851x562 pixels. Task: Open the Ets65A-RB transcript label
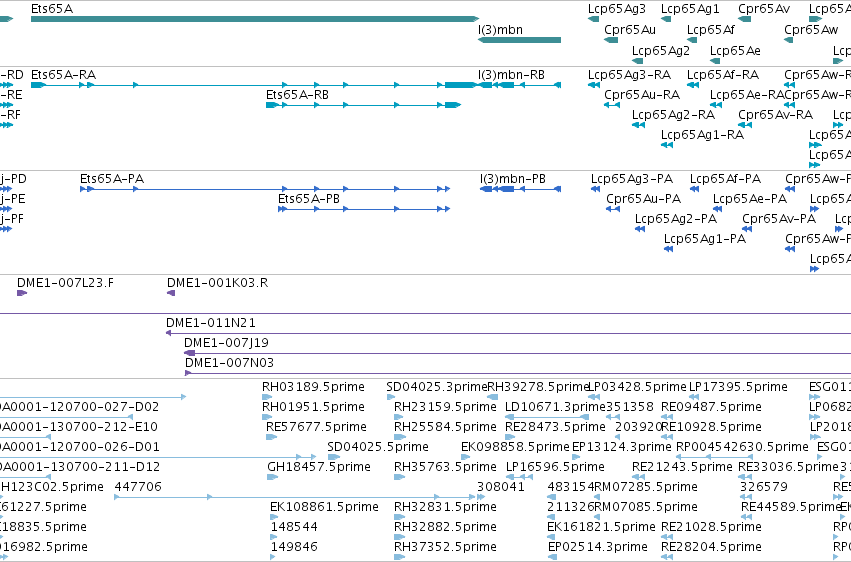[297, 94]
